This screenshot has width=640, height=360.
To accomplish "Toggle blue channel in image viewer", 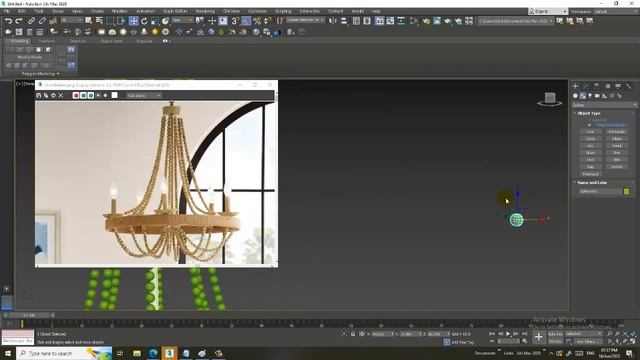I will pos(91,95).
